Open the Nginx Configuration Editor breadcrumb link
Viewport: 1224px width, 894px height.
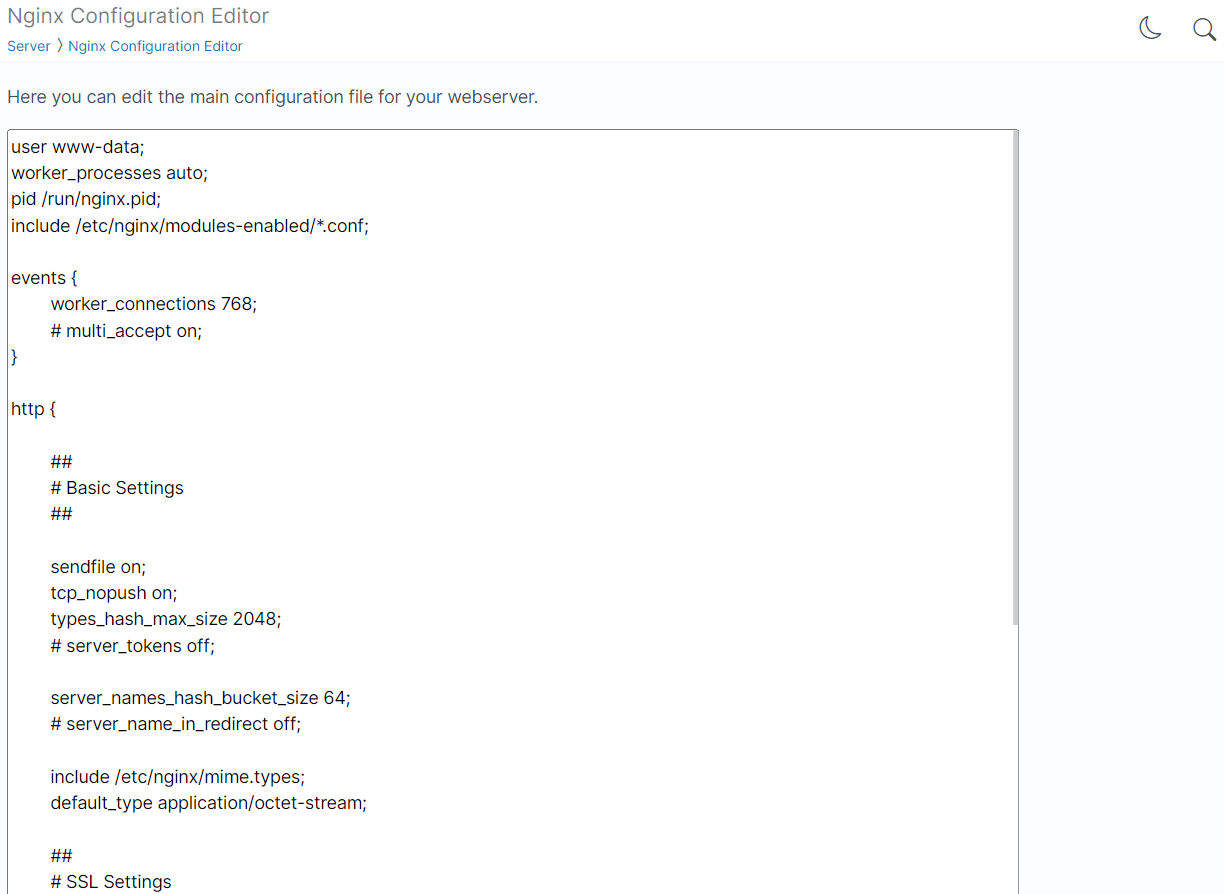[155, 46]
